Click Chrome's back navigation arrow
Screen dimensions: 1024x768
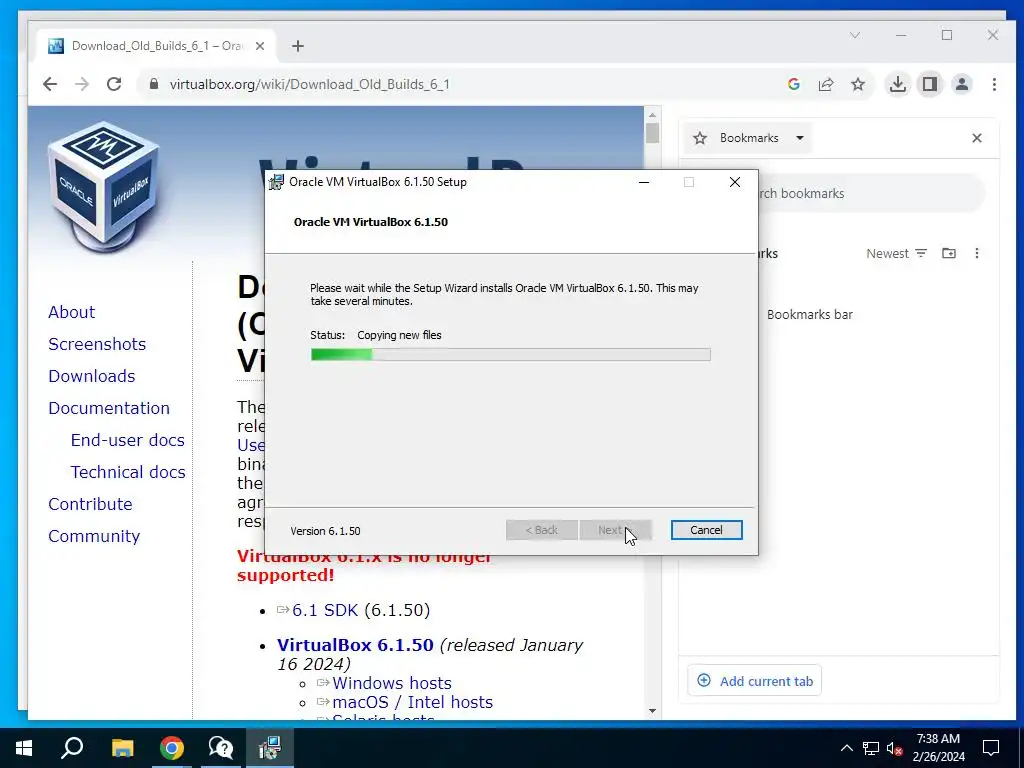(x=50, y=84)
